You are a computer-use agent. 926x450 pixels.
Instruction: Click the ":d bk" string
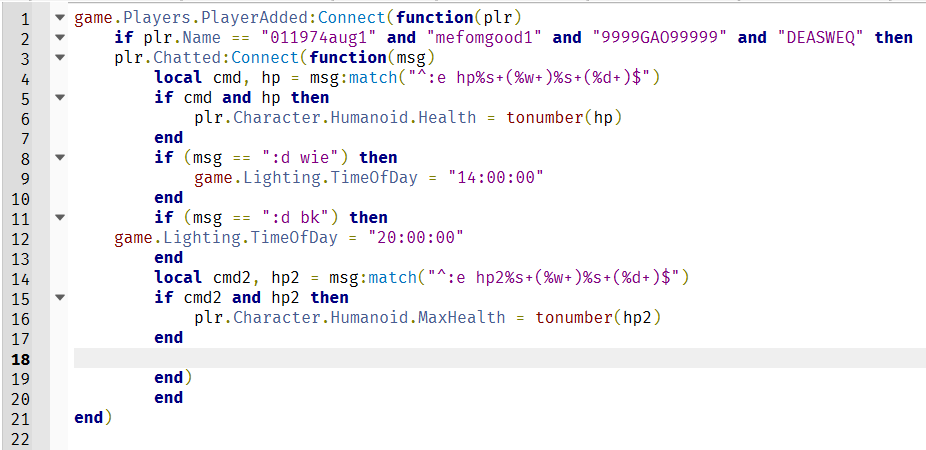click(x=294, y=217)
